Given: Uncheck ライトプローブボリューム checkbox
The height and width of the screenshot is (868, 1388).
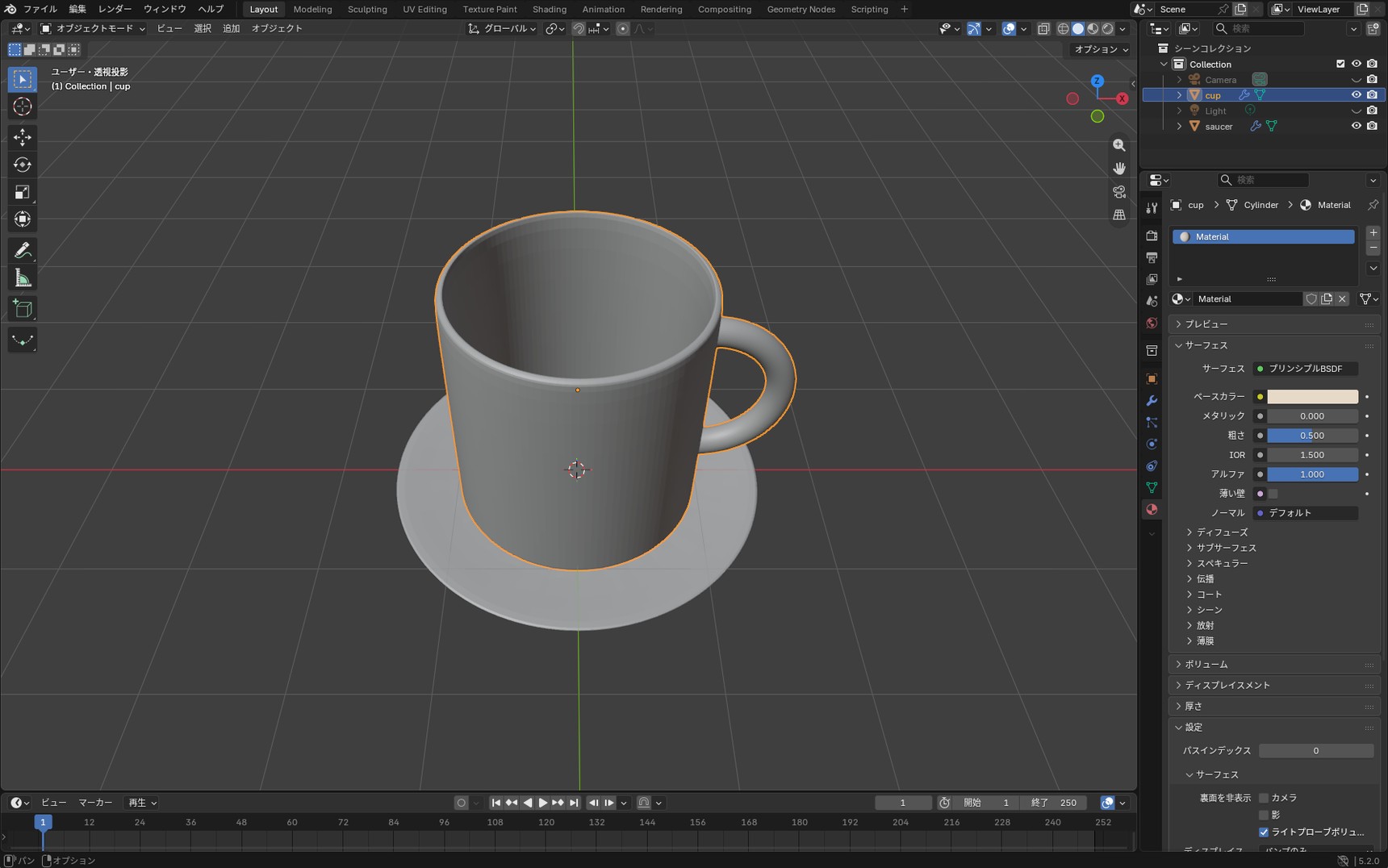Looking at the screenshot, I should click(x=1264, y=832).
